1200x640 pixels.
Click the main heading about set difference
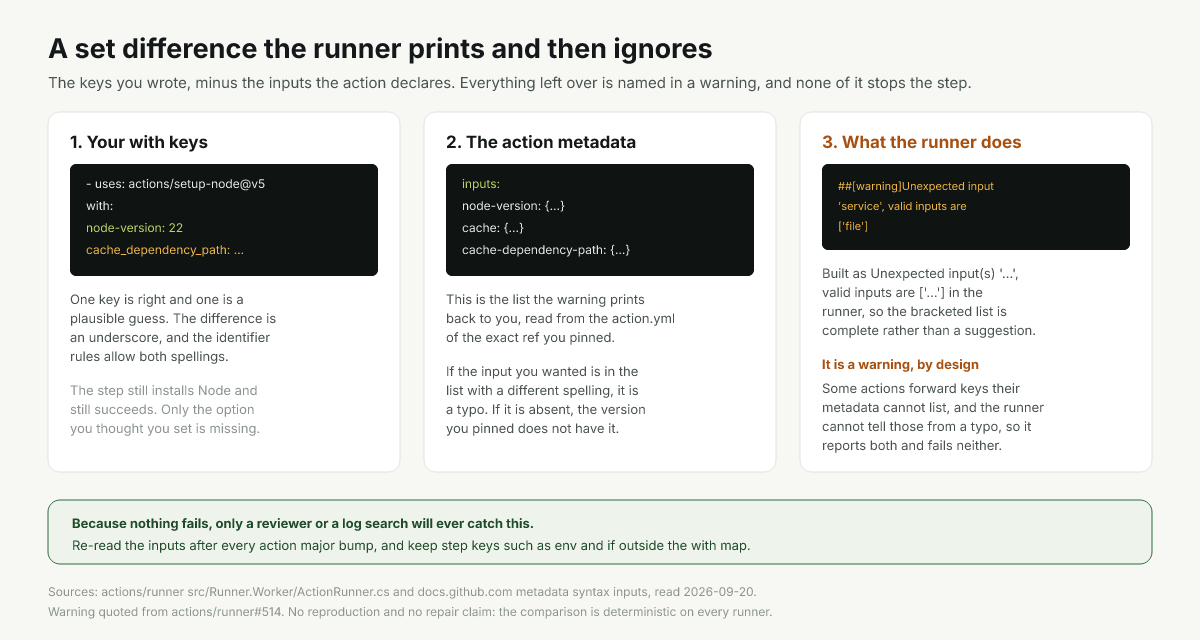[380, 48]
